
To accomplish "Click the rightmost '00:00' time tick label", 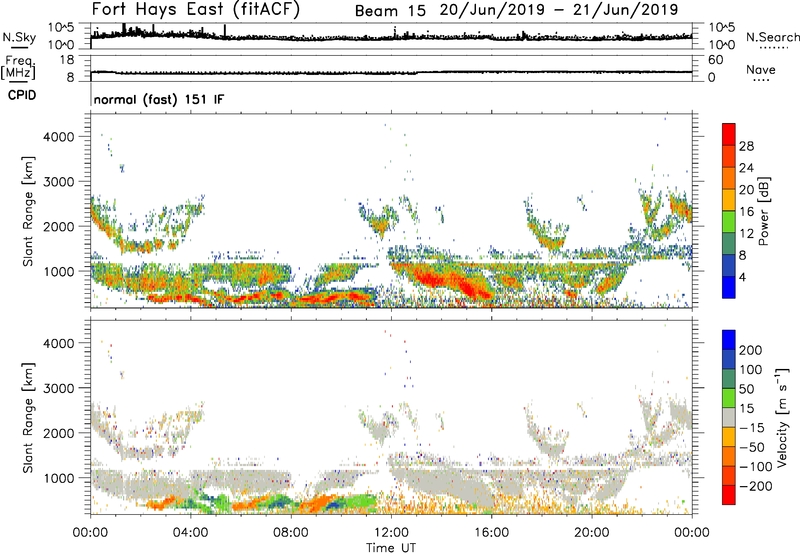I will (692, 533).
